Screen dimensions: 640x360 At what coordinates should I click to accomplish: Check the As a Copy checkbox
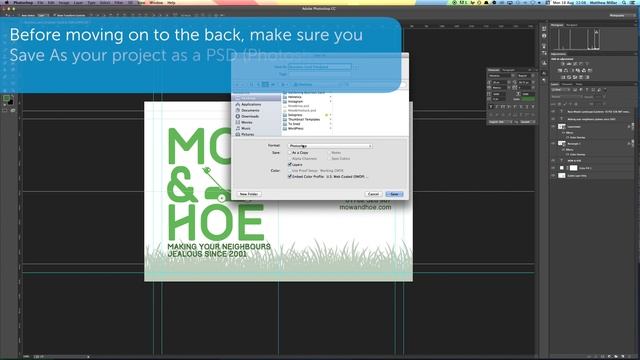click(290, 153)
